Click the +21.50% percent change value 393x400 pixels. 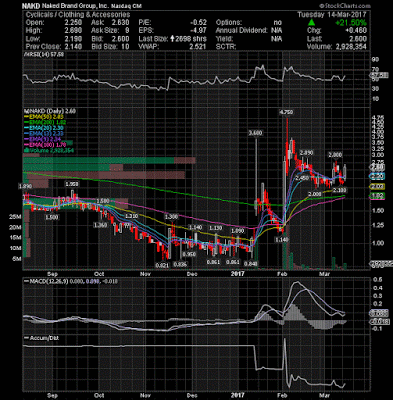351,23
